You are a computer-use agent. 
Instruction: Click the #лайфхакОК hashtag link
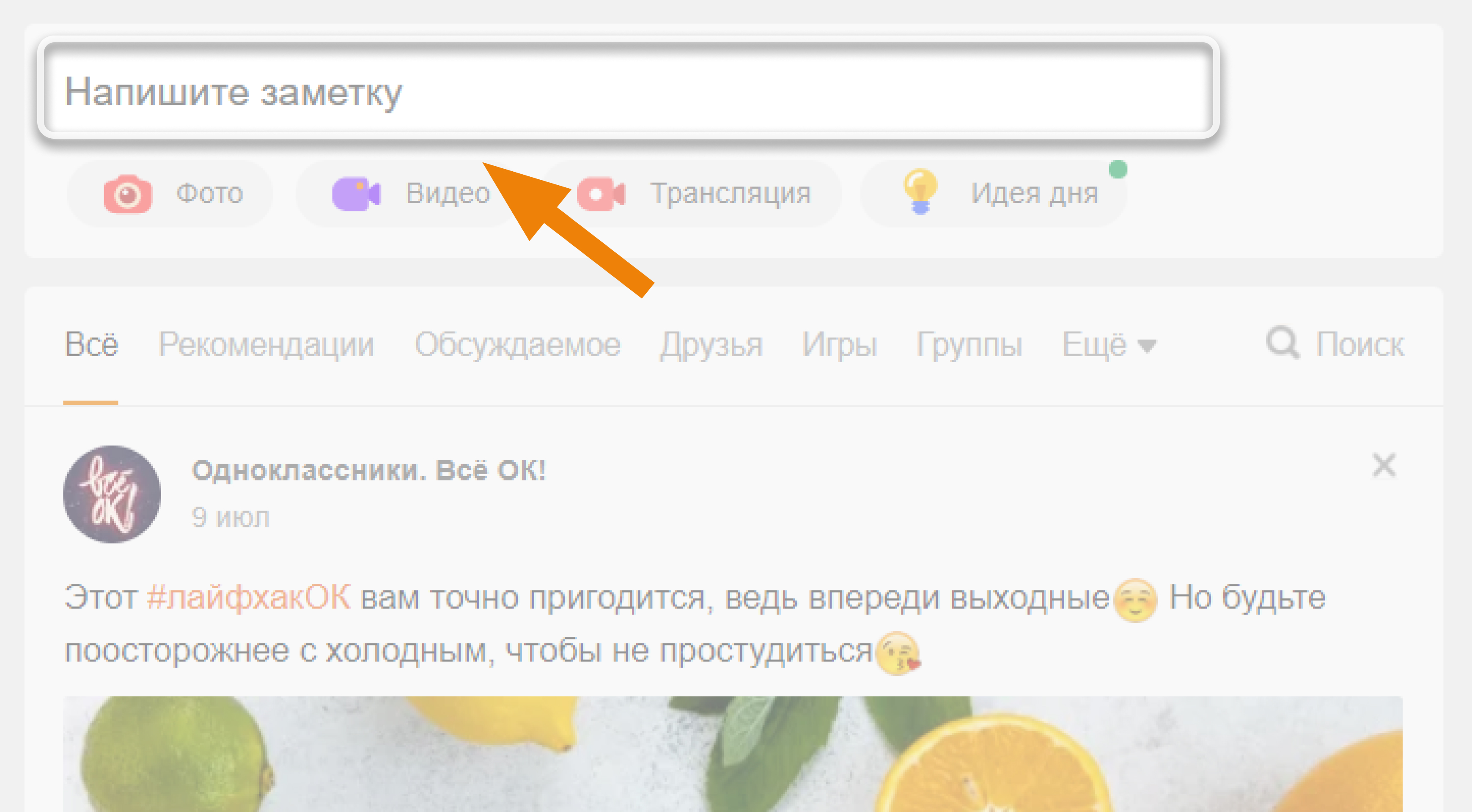pos(249,598)
